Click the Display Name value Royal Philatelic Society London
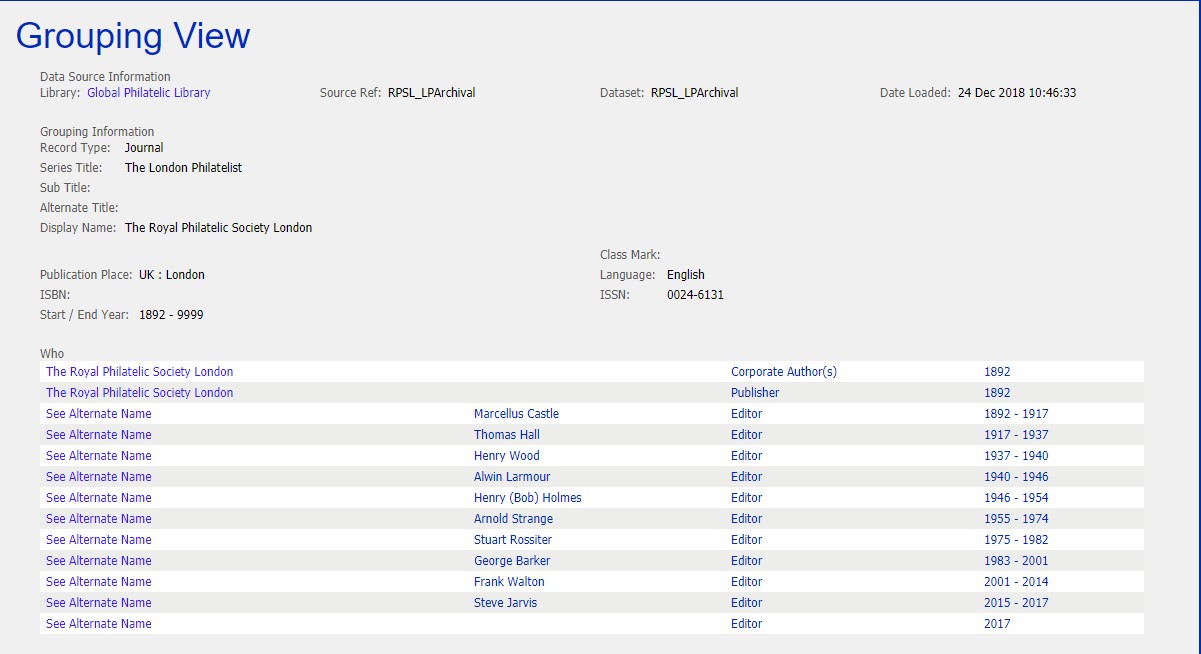1201x654 pixels. (219, 228)
